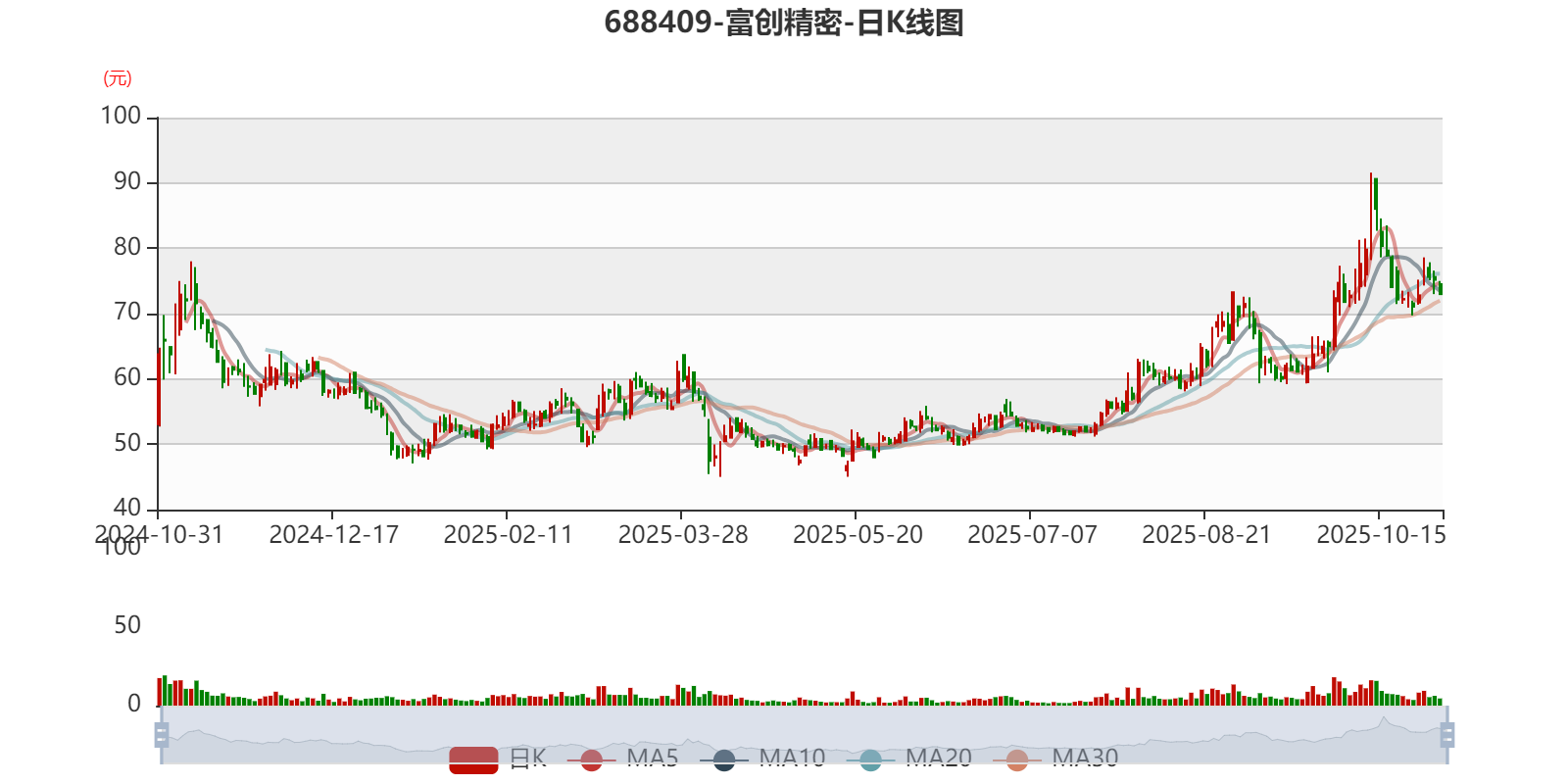Select the 2025-10-15 date label
The height and width of the screenshot is (784, 1568).
[1381, 535]
